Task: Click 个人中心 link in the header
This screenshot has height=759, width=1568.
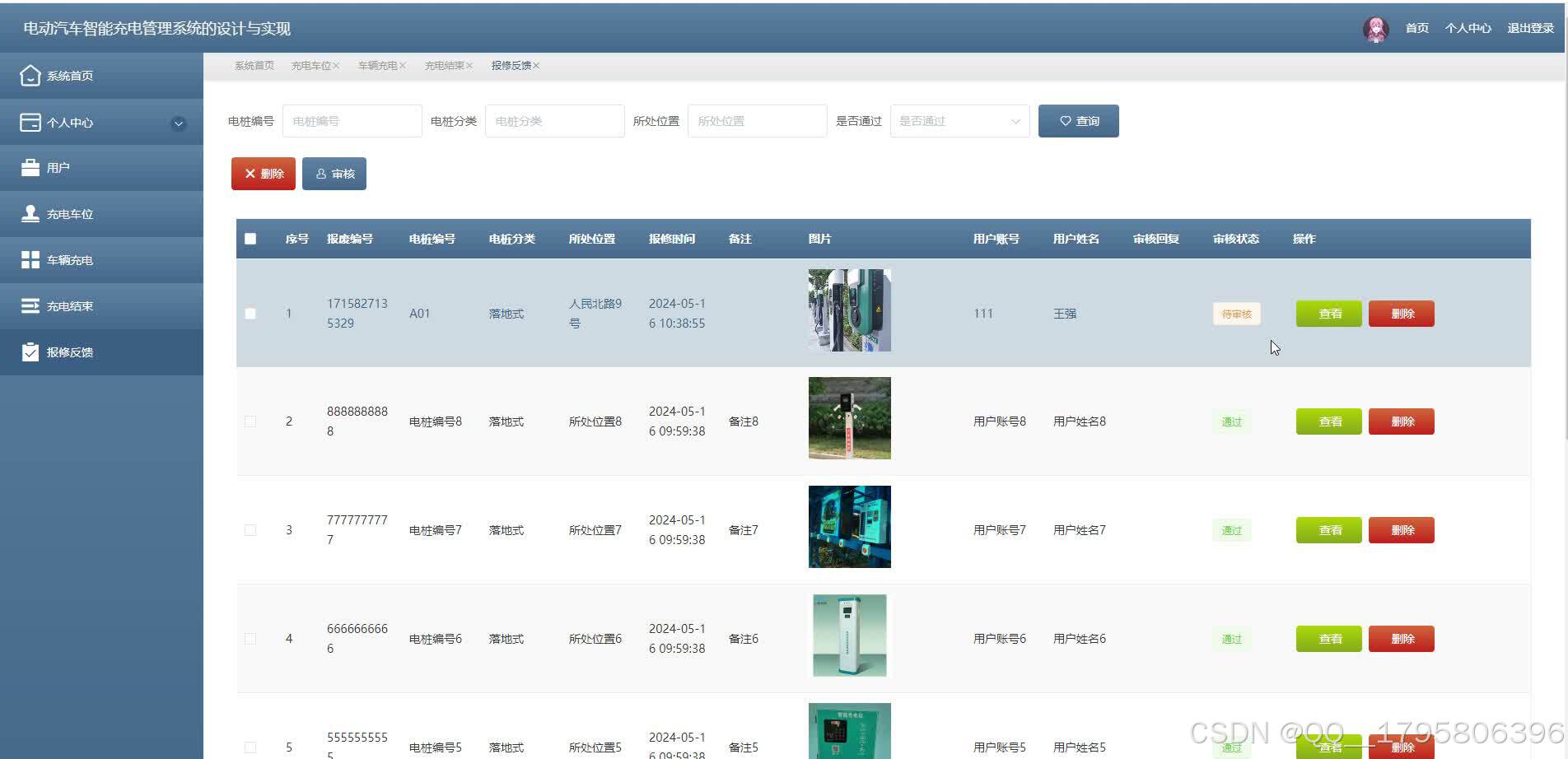Action: coord(1468,29)
